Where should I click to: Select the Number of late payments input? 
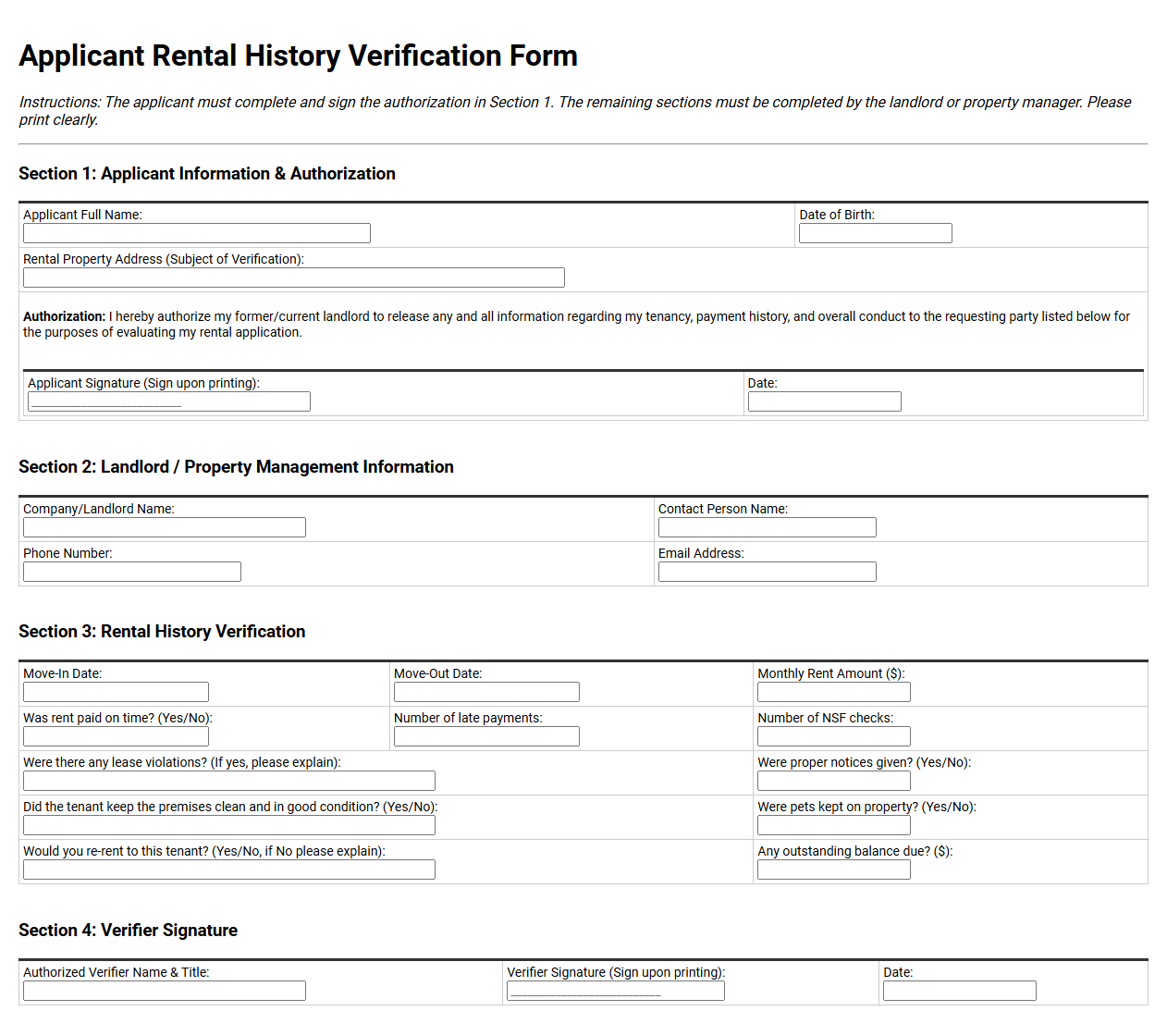click(x=486, y=736)
